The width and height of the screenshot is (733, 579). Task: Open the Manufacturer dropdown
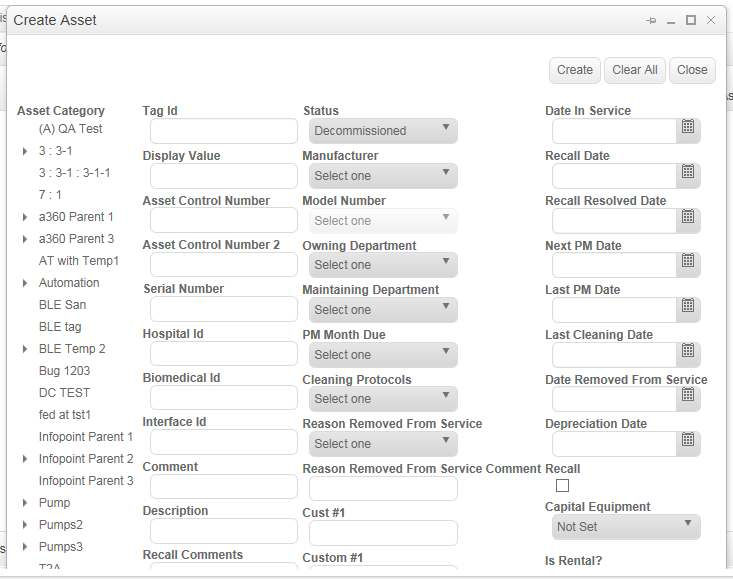[383, 176]
